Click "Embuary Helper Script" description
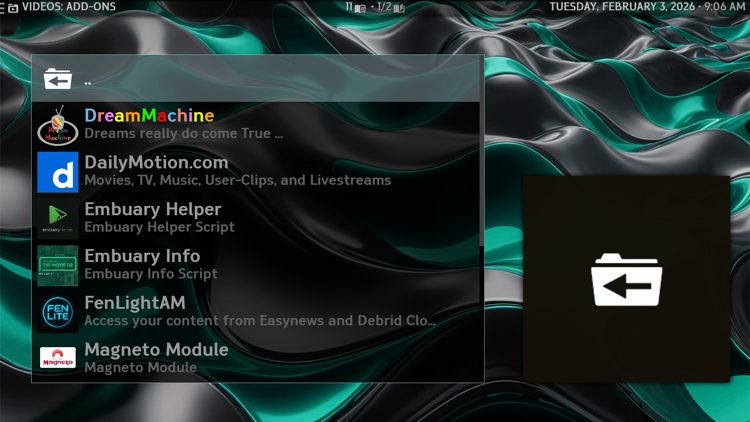This screenshot has width=750, height=422. [159, 227]
